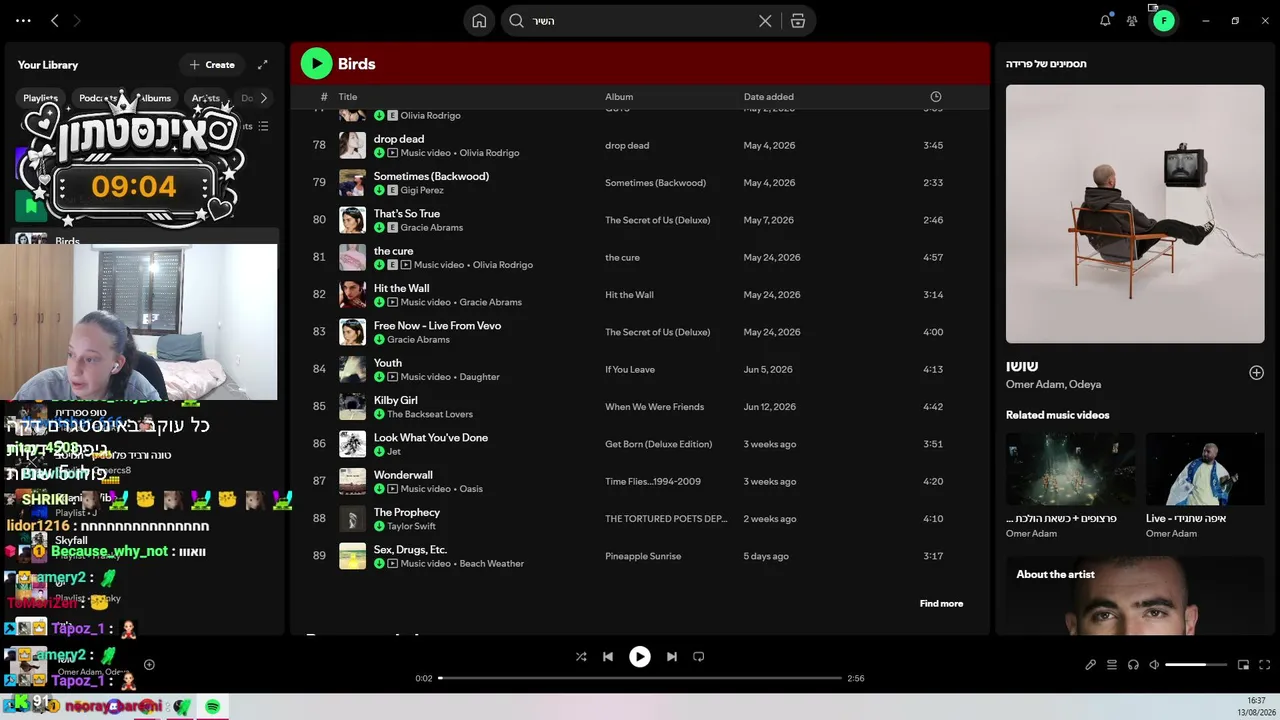Screen dimensions: 1280x720
Task: Open the artist link Daughter
Action: tap(479, 377)
